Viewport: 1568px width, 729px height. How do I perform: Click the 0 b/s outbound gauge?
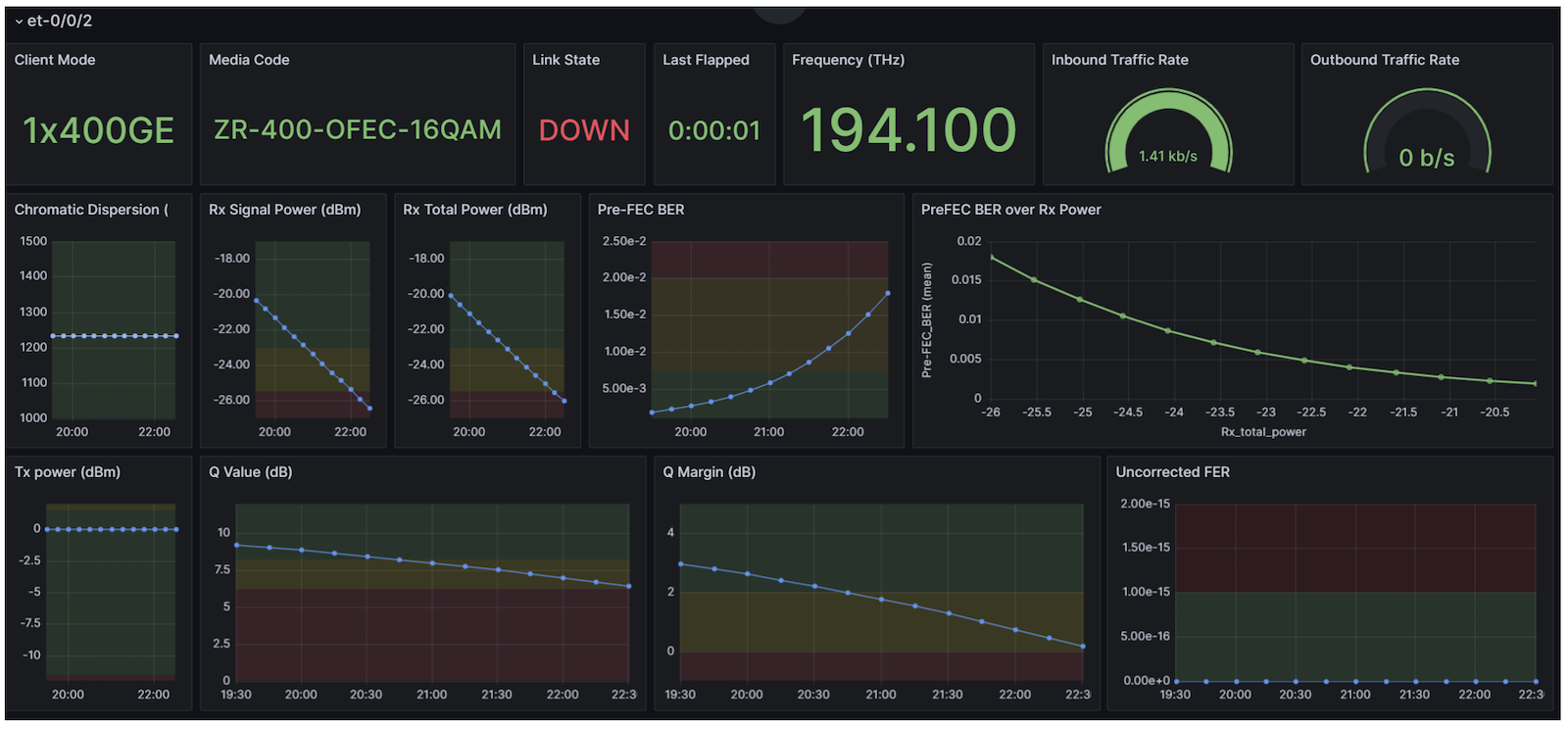click(x=1427, y=131)
